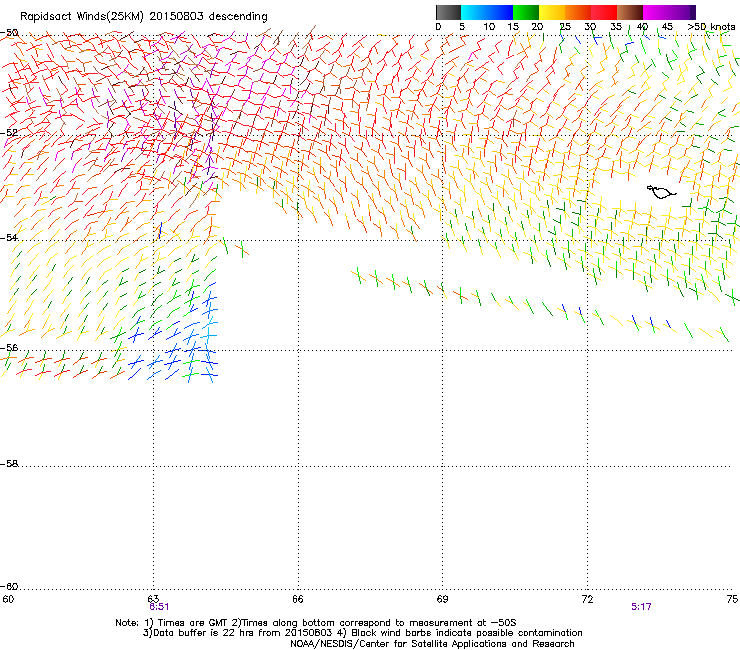Click the -50 latitude label

[x=9, y=33]
